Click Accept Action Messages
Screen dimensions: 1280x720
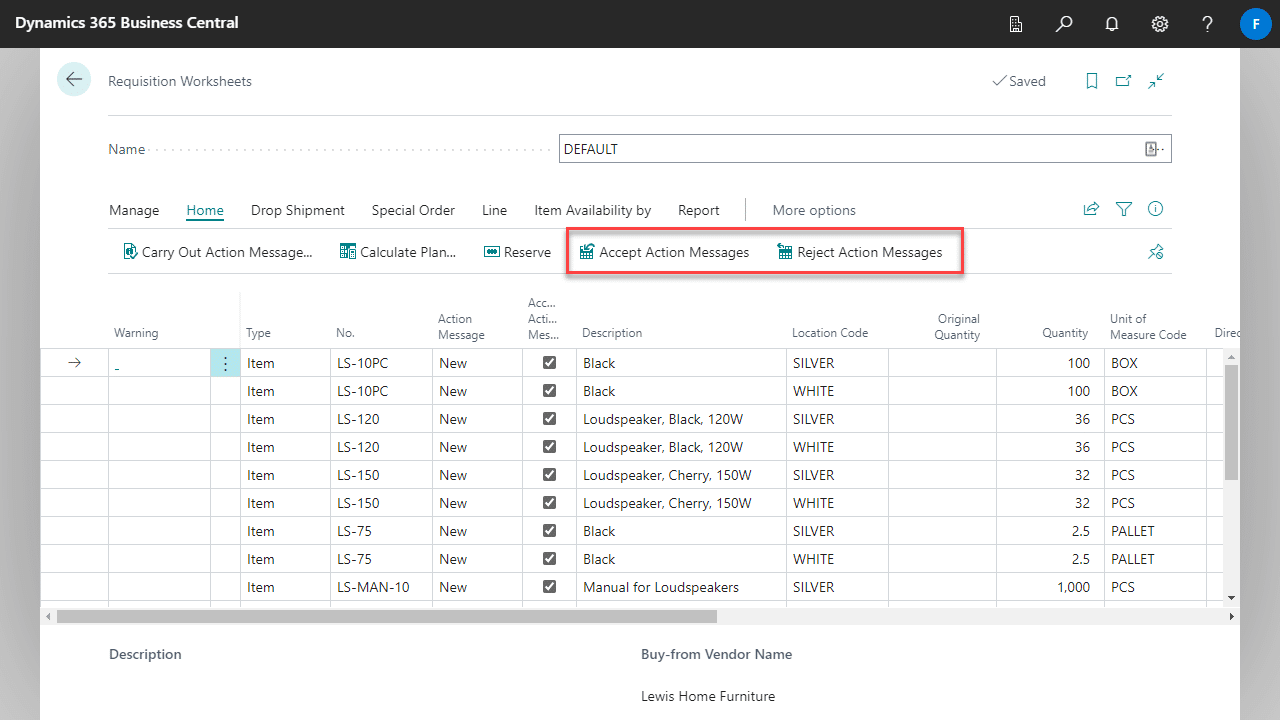click(664, 252)
